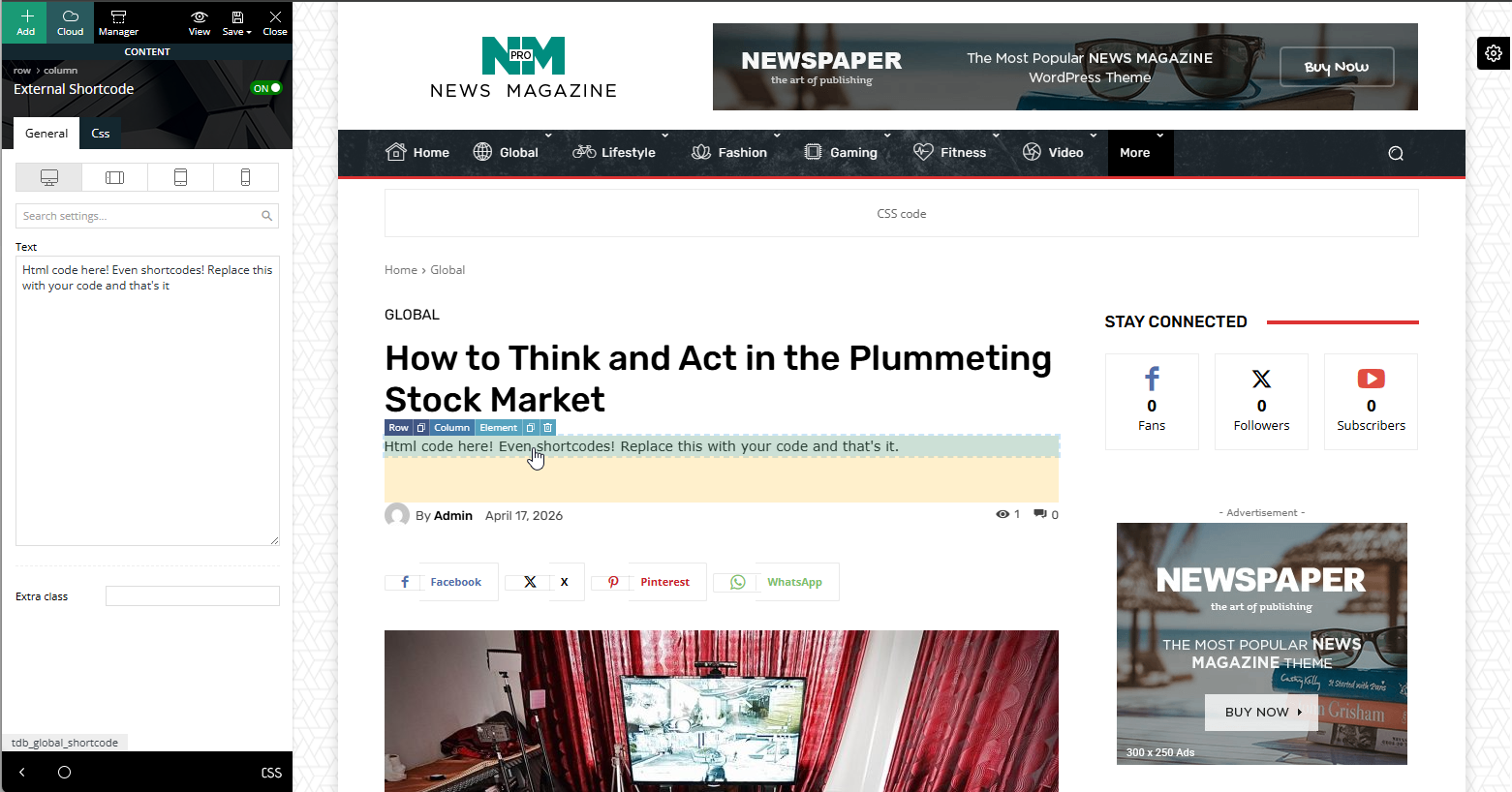Click the View eye icon
The image size is (1512, 792).
coord(200,16)
